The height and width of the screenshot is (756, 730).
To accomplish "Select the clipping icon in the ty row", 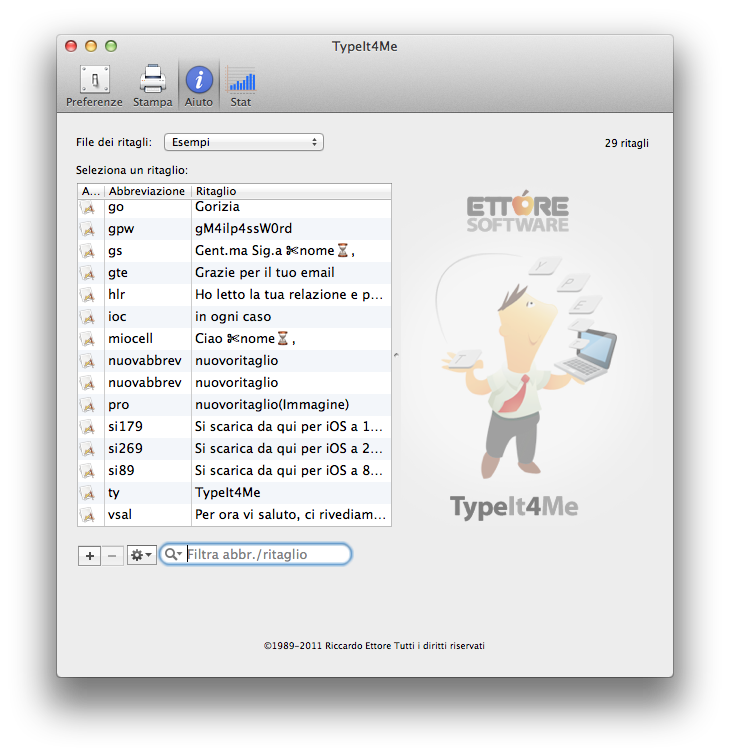I will point(88,493).
